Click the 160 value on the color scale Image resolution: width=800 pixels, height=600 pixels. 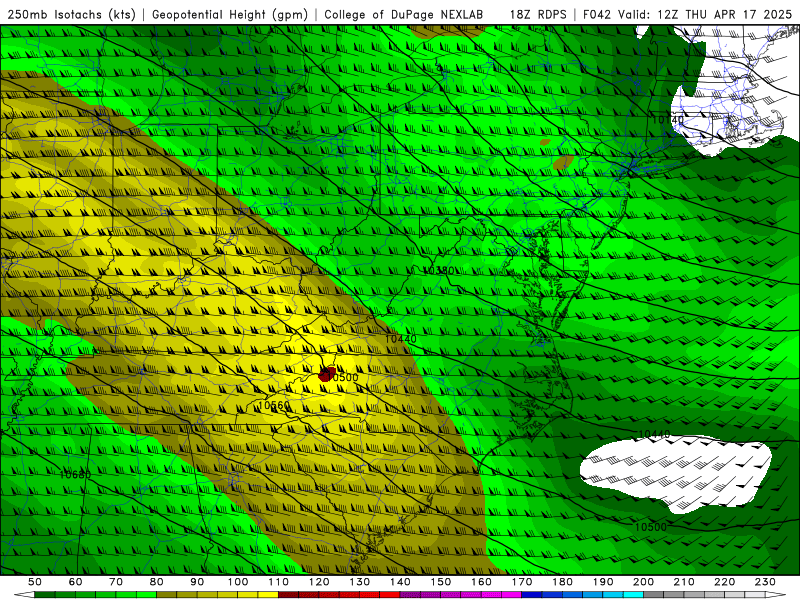[x=481, y=582]
